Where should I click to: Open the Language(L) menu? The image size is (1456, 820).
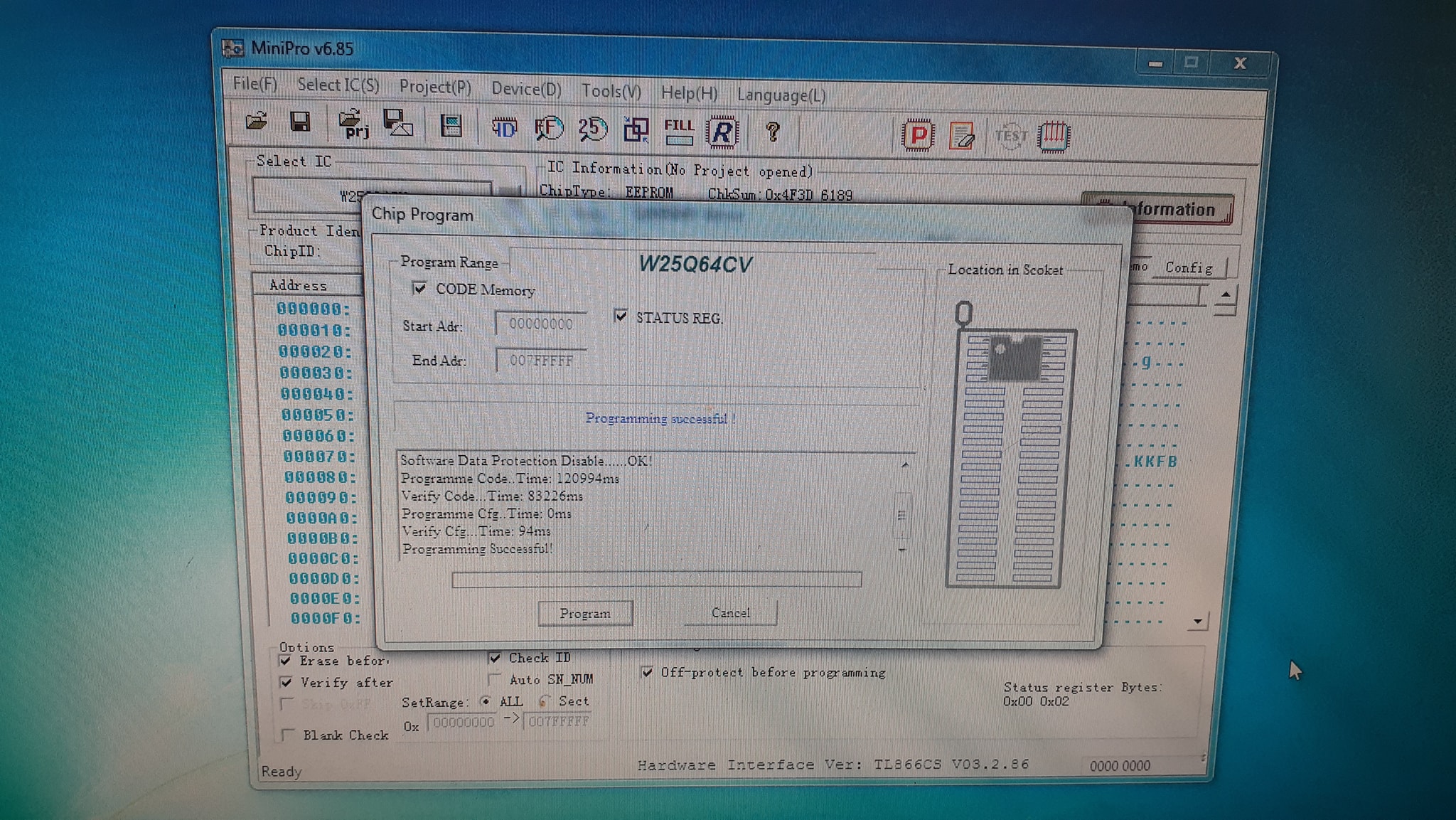click(x=781, y=95)
